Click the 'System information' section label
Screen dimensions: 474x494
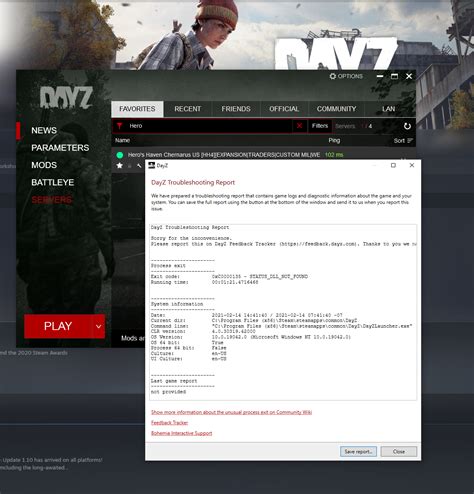[x=177, y=304]
